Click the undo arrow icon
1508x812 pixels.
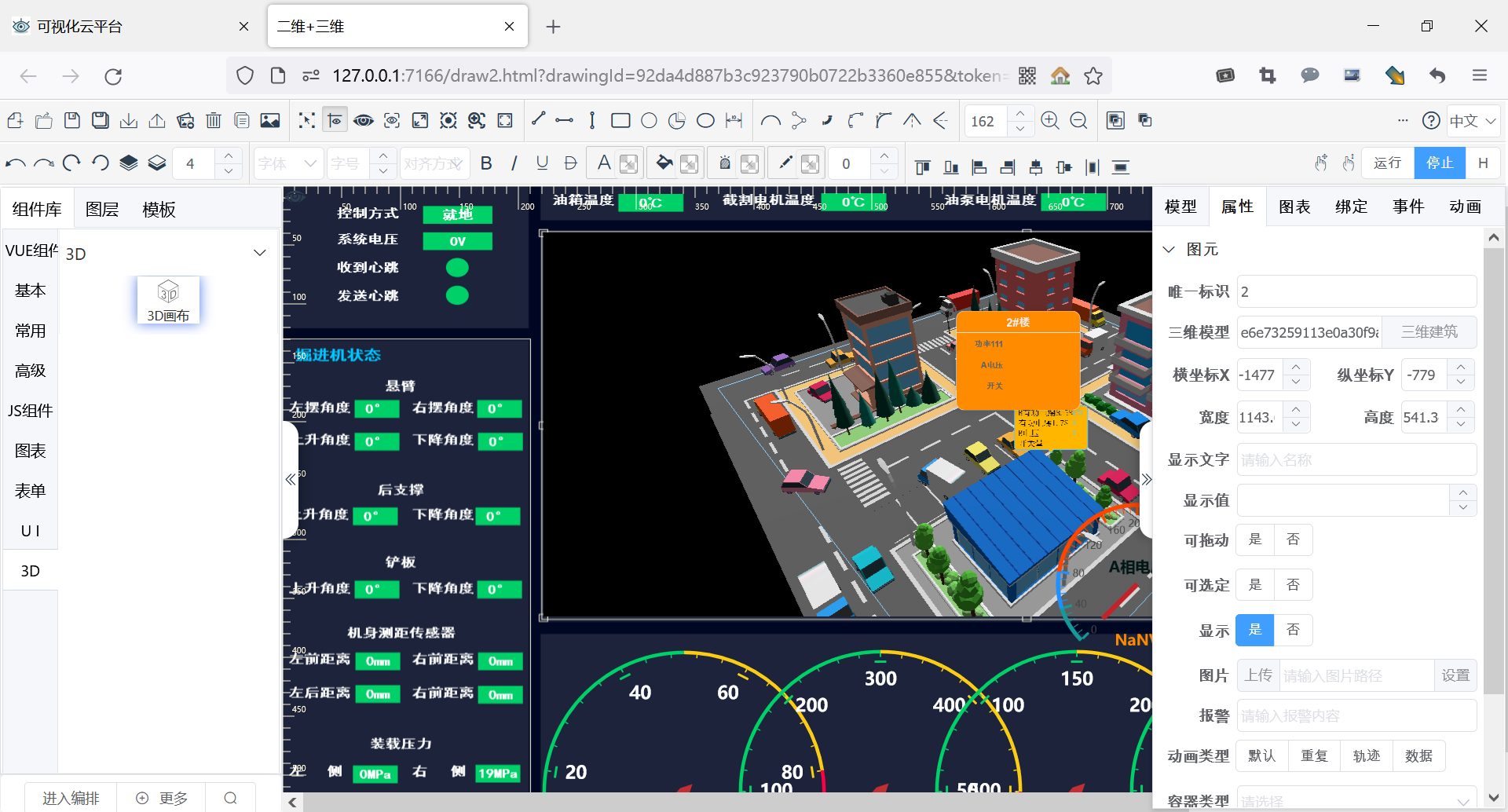point(16,163)
